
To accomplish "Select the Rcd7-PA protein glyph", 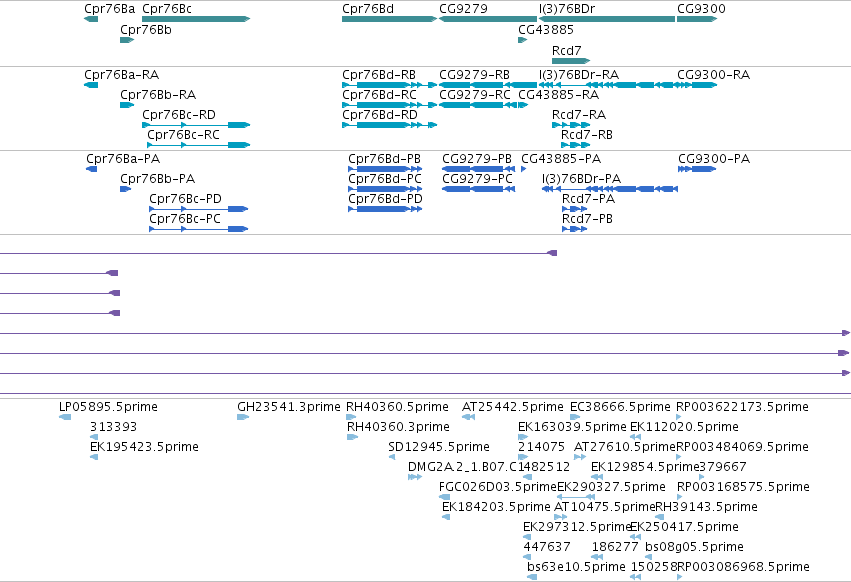I will (575, 209).
